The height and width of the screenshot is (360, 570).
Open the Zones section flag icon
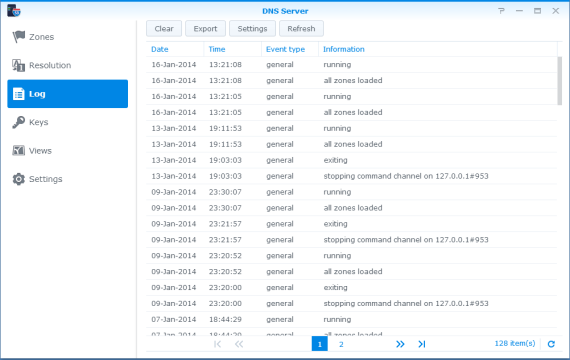[x=19, y=37]
